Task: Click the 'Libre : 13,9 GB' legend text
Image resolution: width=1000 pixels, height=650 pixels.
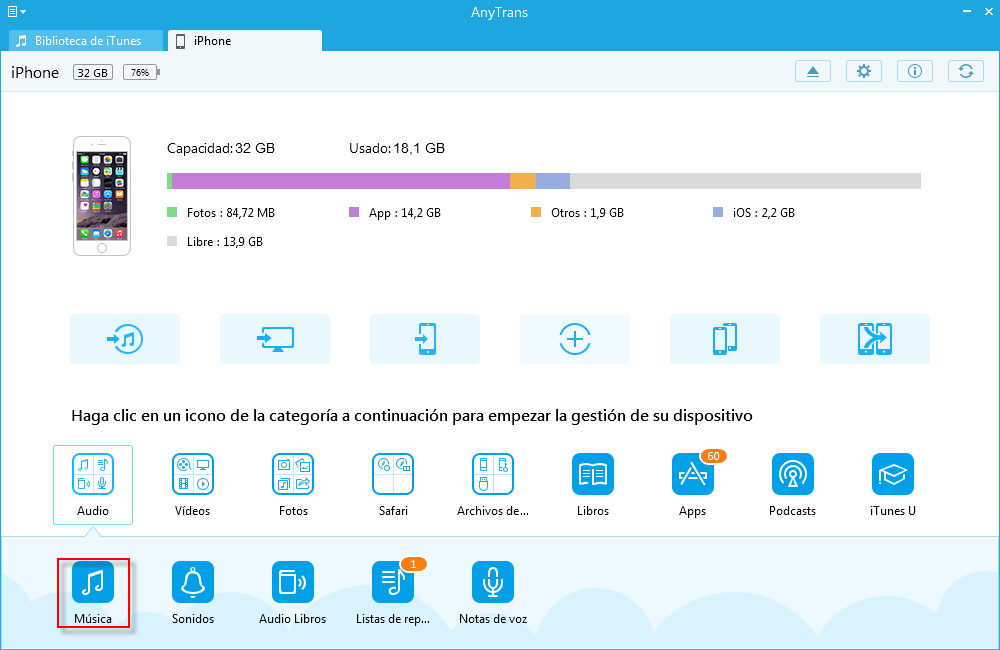Action: 224,242
